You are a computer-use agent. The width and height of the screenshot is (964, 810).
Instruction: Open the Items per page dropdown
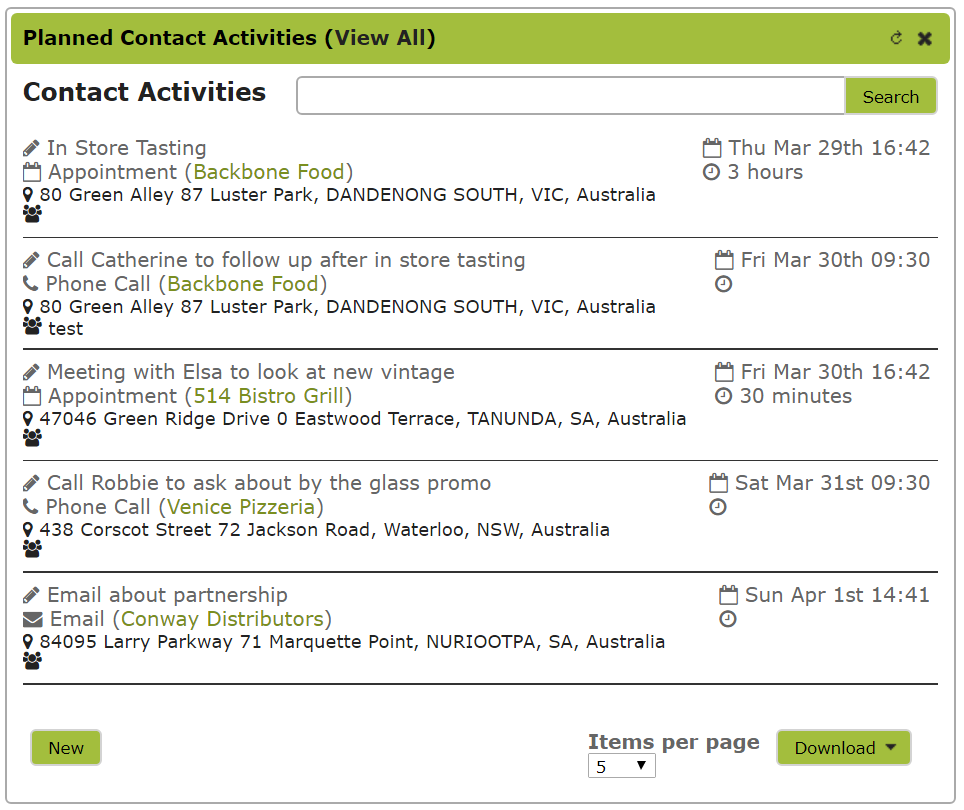coord(622,766)
